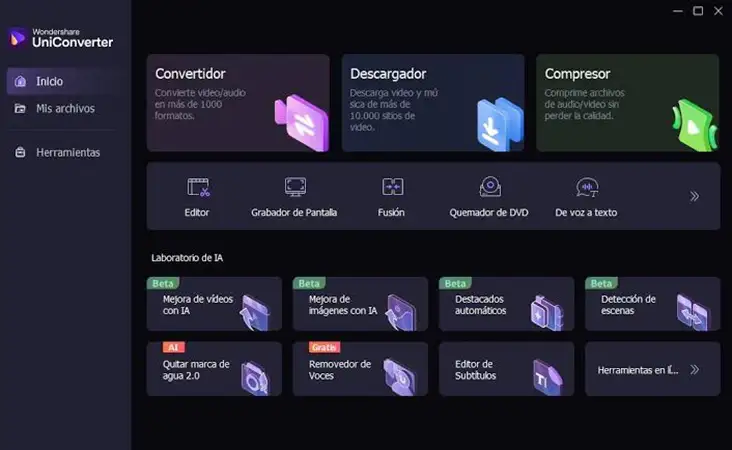Open the Compresor card
This screenshot has width=732, height=450.
pos(627,103)
